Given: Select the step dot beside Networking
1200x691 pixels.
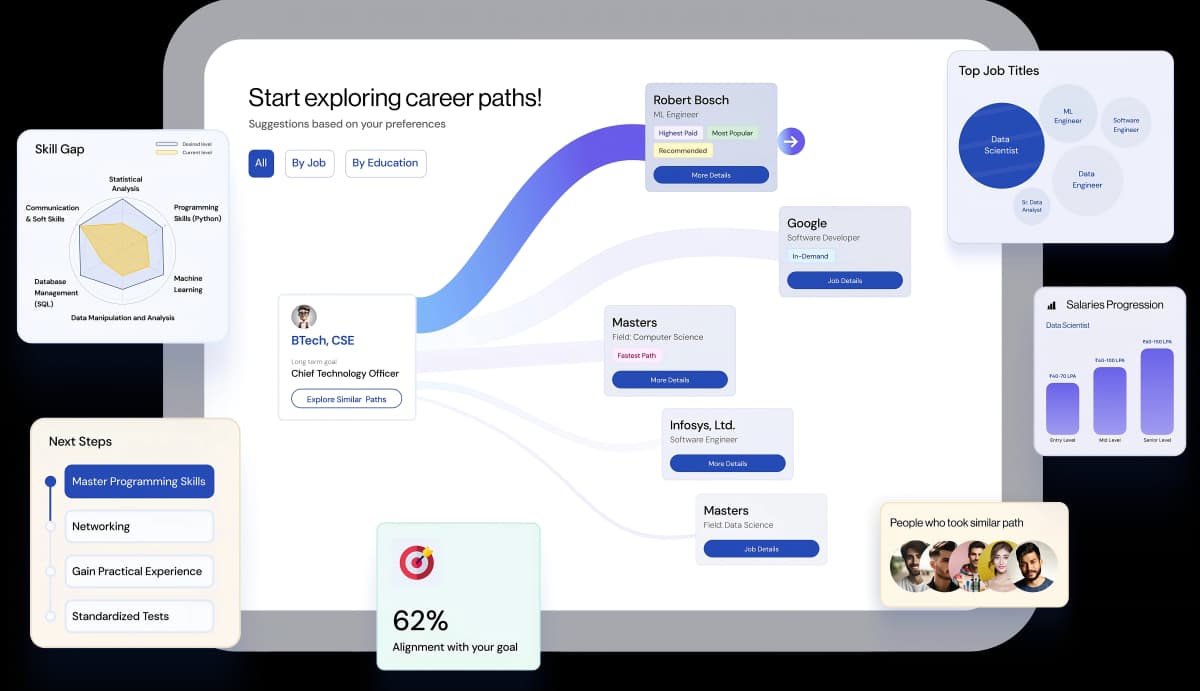Looking at the screenshot, I should click(51, 526).
